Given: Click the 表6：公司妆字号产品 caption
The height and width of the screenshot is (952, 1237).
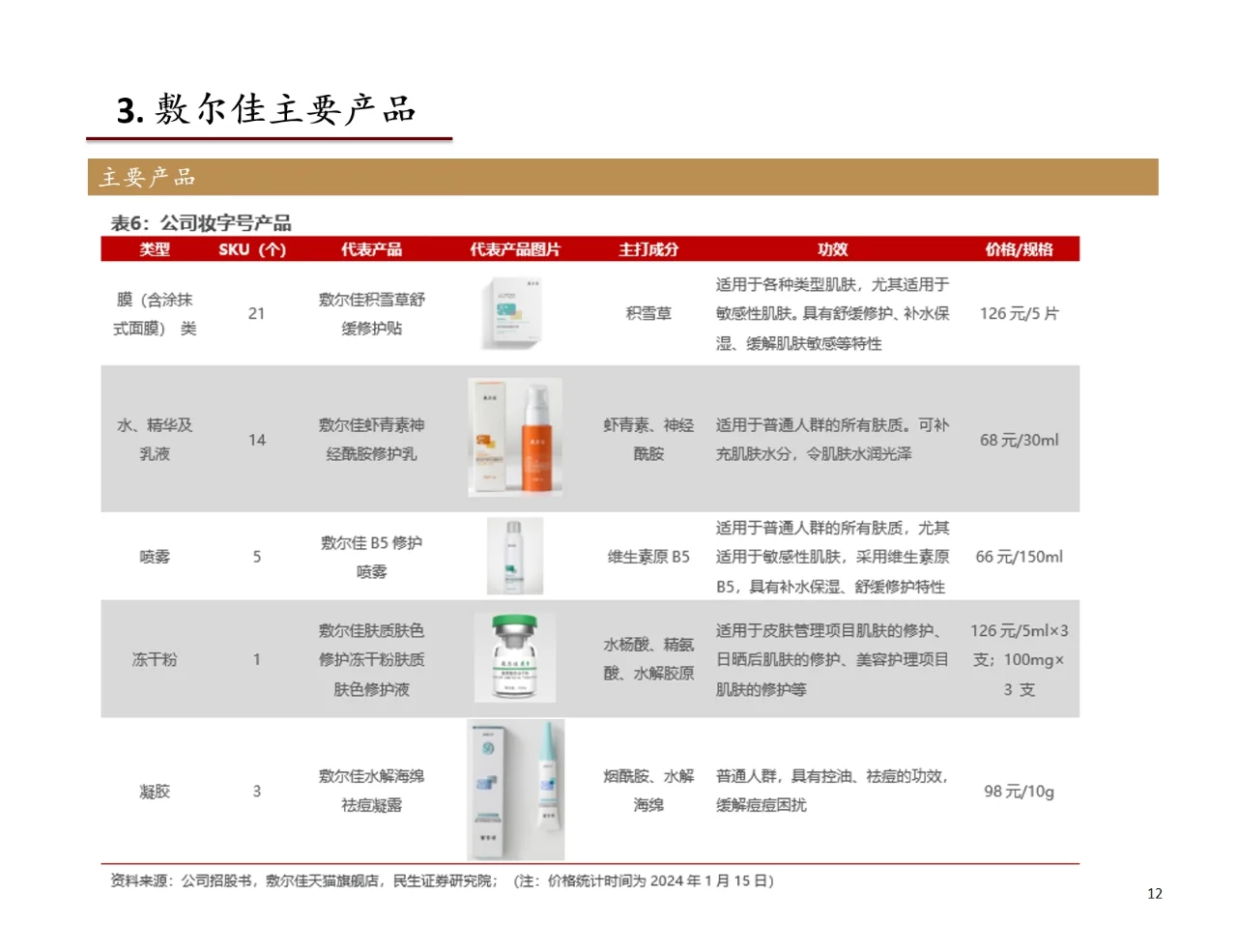Looking at the screenshot, I should 204,222.
